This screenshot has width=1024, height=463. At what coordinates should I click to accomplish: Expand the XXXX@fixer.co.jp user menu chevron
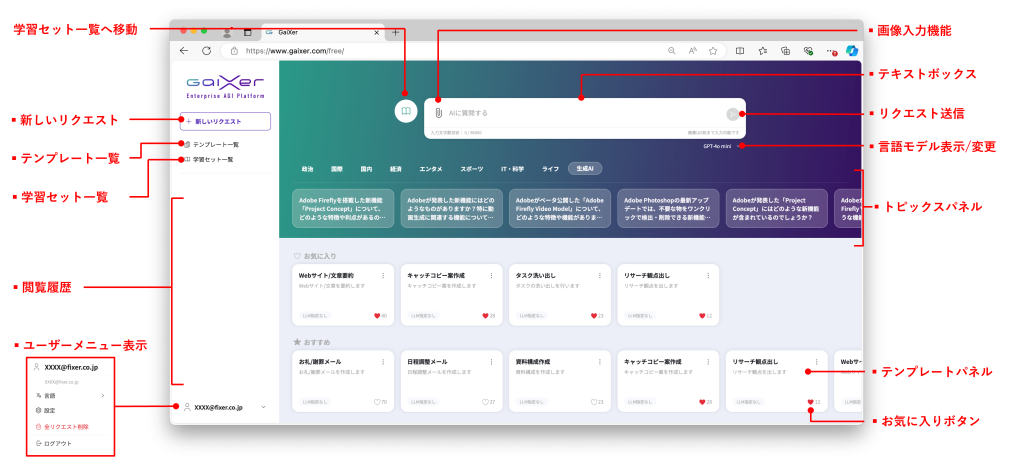(263, 407)
